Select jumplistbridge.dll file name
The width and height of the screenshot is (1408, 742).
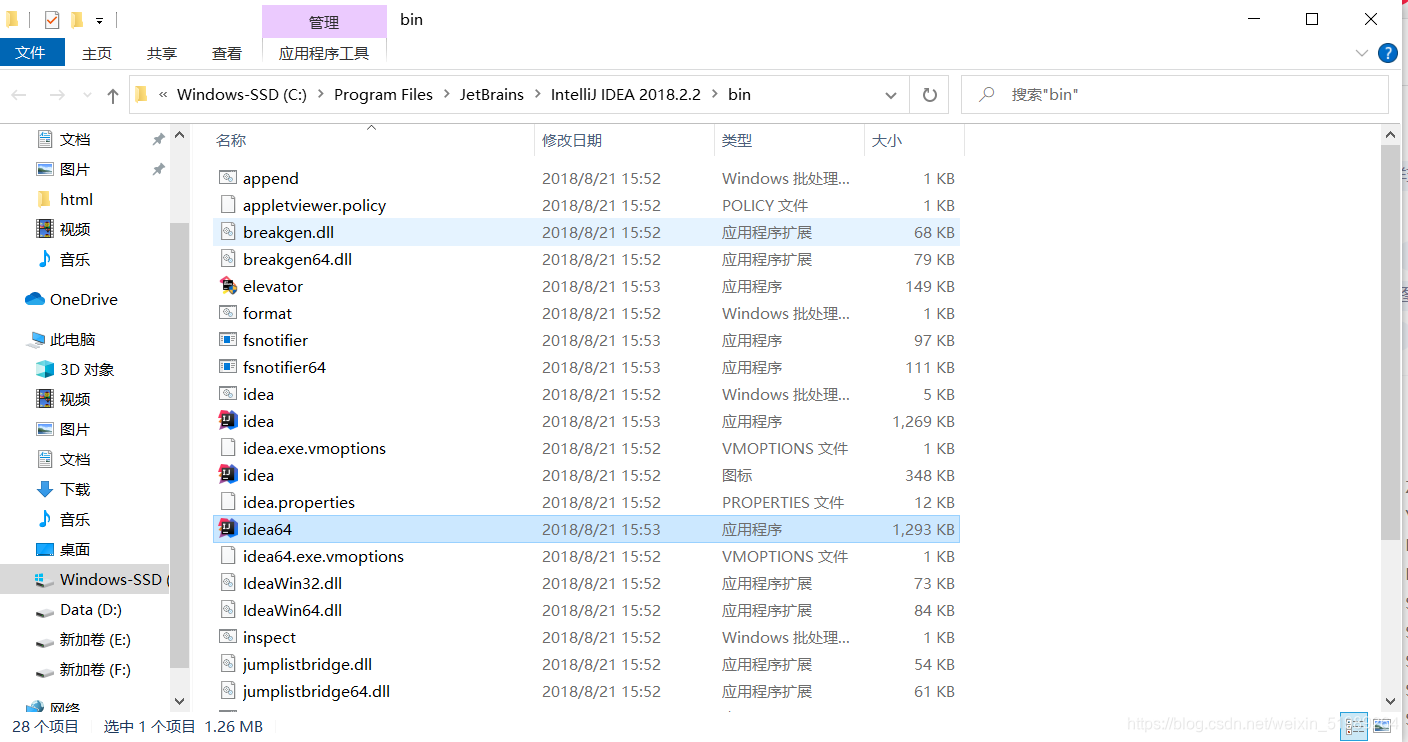click(x=307, y=664)
